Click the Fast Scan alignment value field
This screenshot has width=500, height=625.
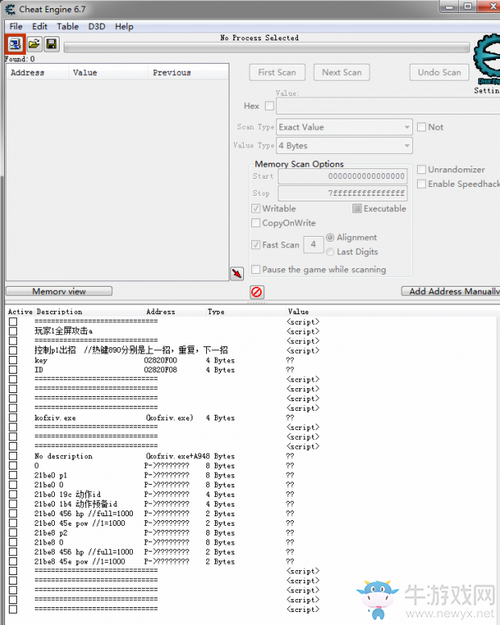click(313, 244)
